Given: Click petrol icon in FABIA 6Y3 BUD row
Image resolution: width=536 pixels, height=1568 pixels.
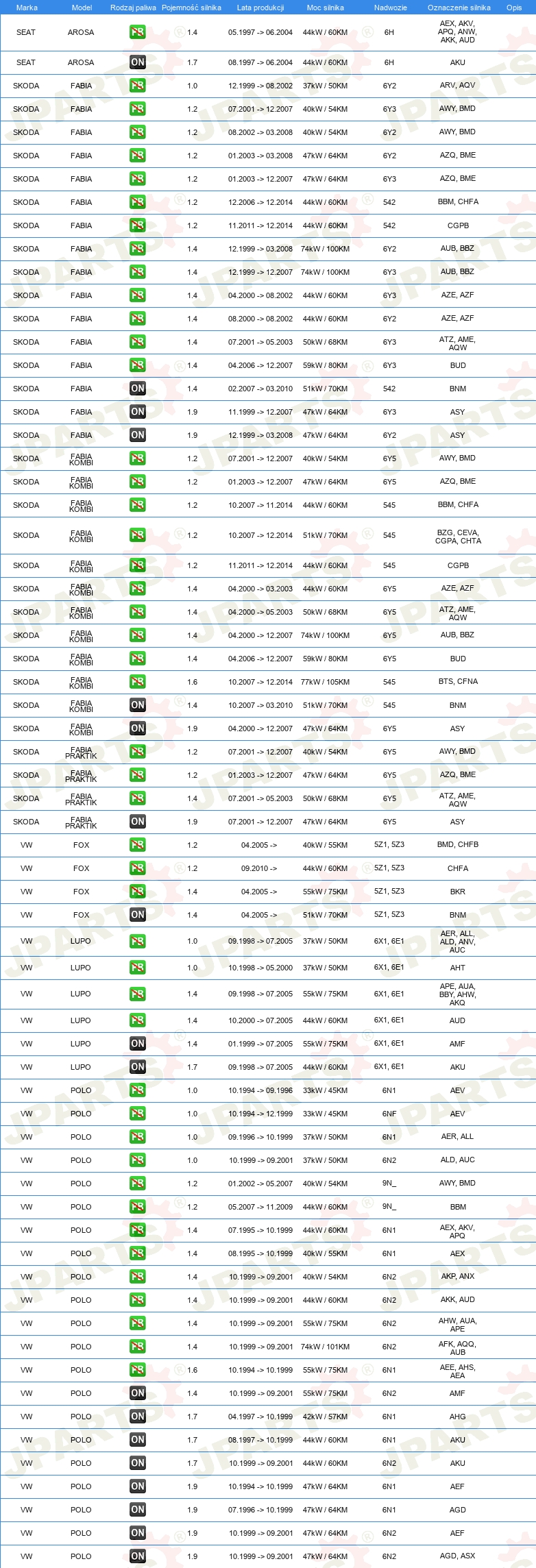Looking at the screenshot, I should click(138, 365).
